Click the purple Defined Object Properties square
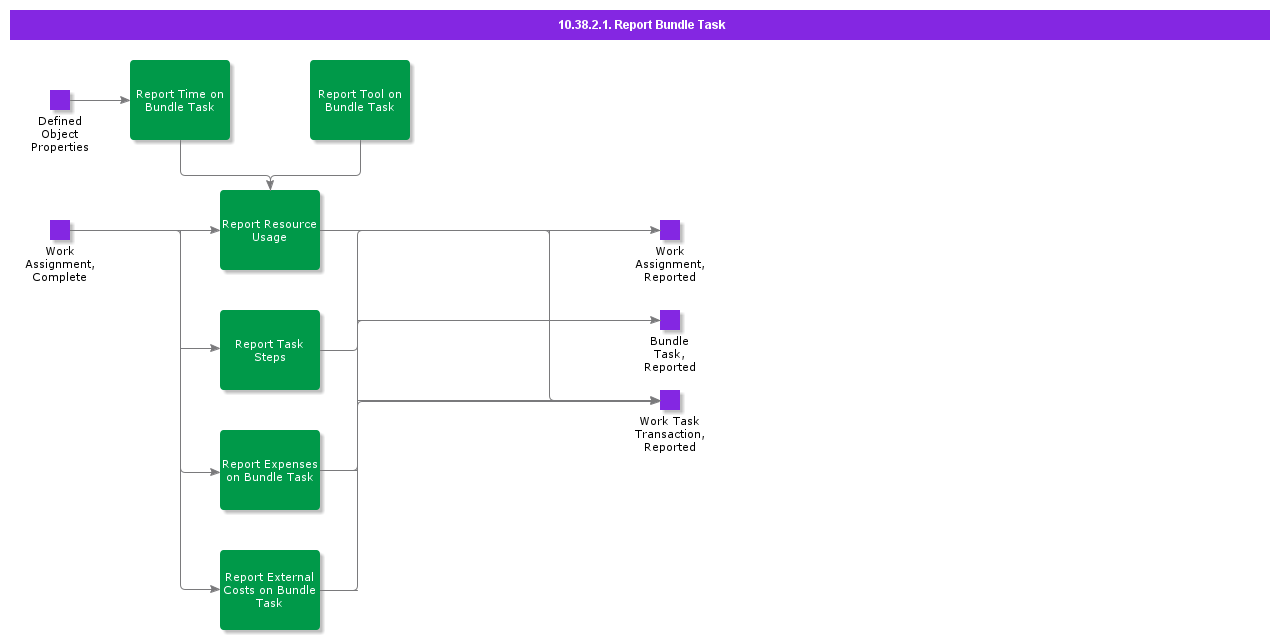 point(60,100)
